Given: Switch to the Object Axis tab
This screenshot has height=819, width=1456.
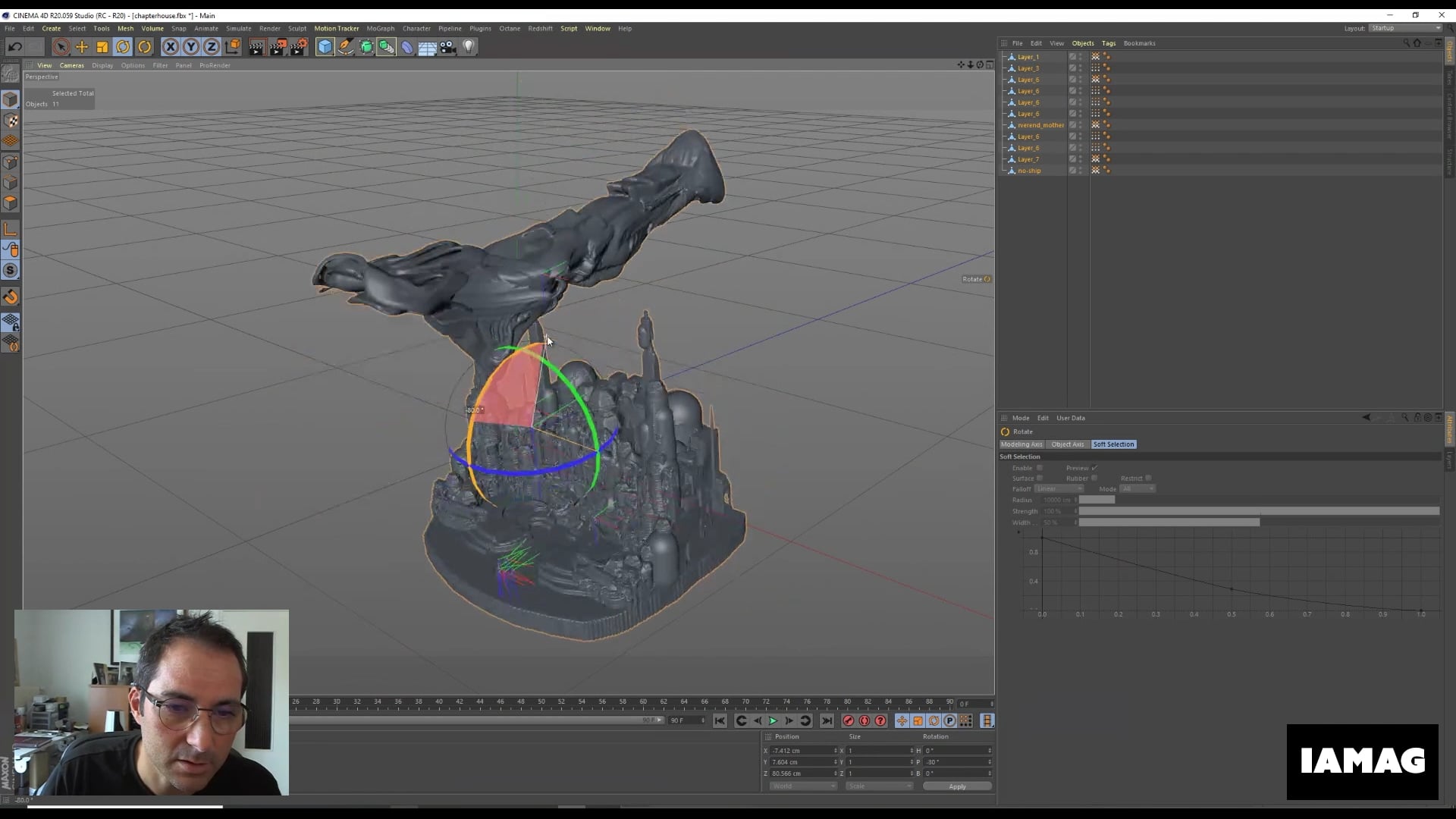Looking at the screenshot, I should click(1067, 444).
